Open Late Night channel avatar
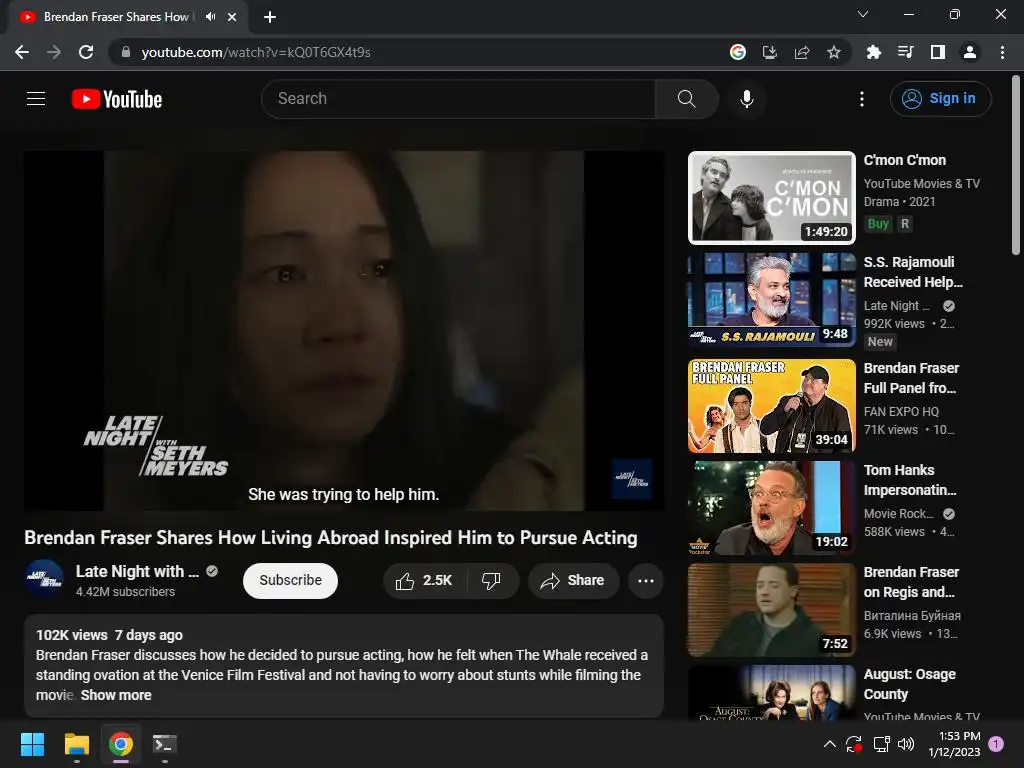Viewport: 1024px width, 768px height. pyautogui.click(x=44, y=579)
